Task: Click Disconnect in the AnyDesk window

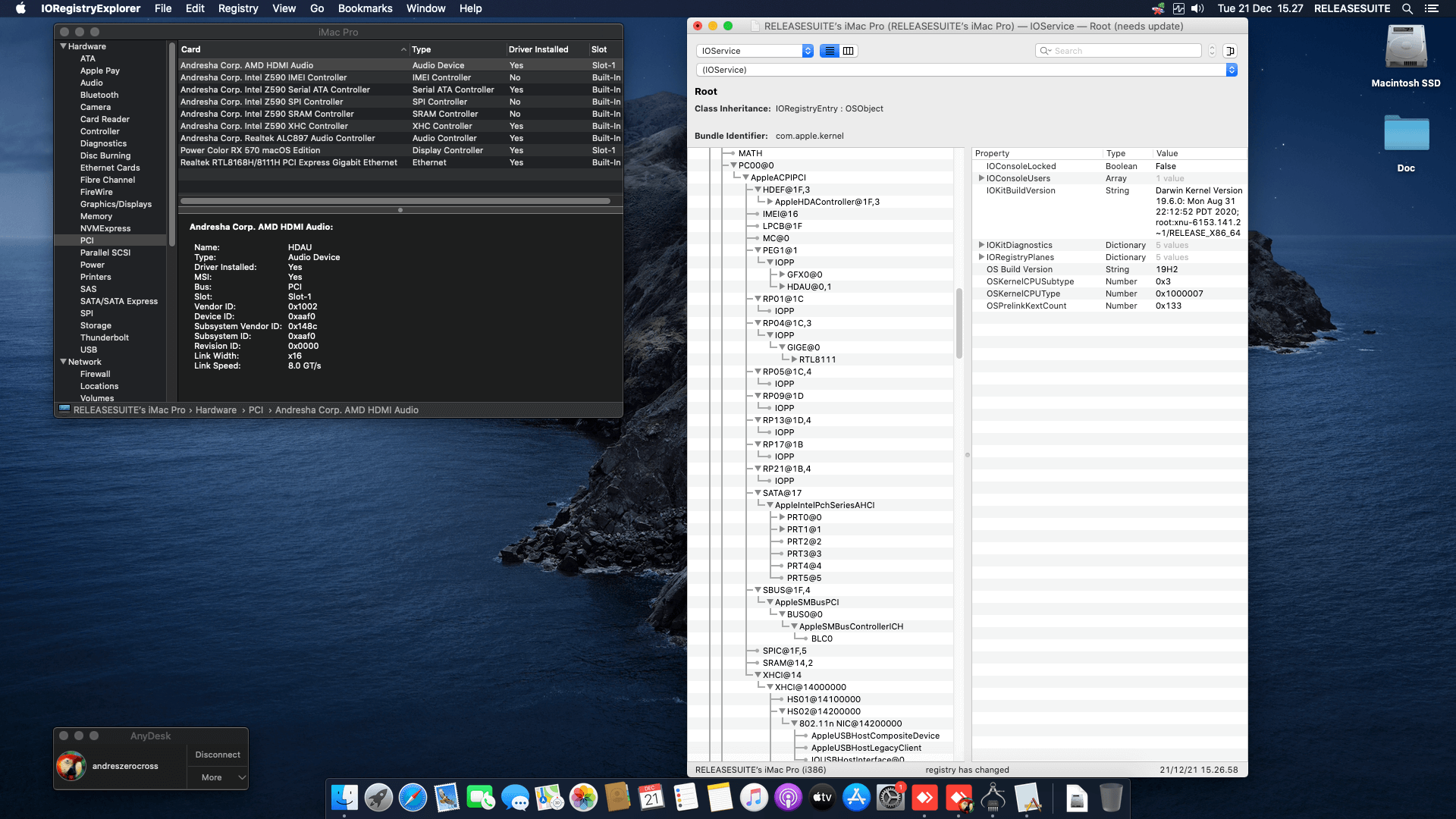Action: [218, 755]
